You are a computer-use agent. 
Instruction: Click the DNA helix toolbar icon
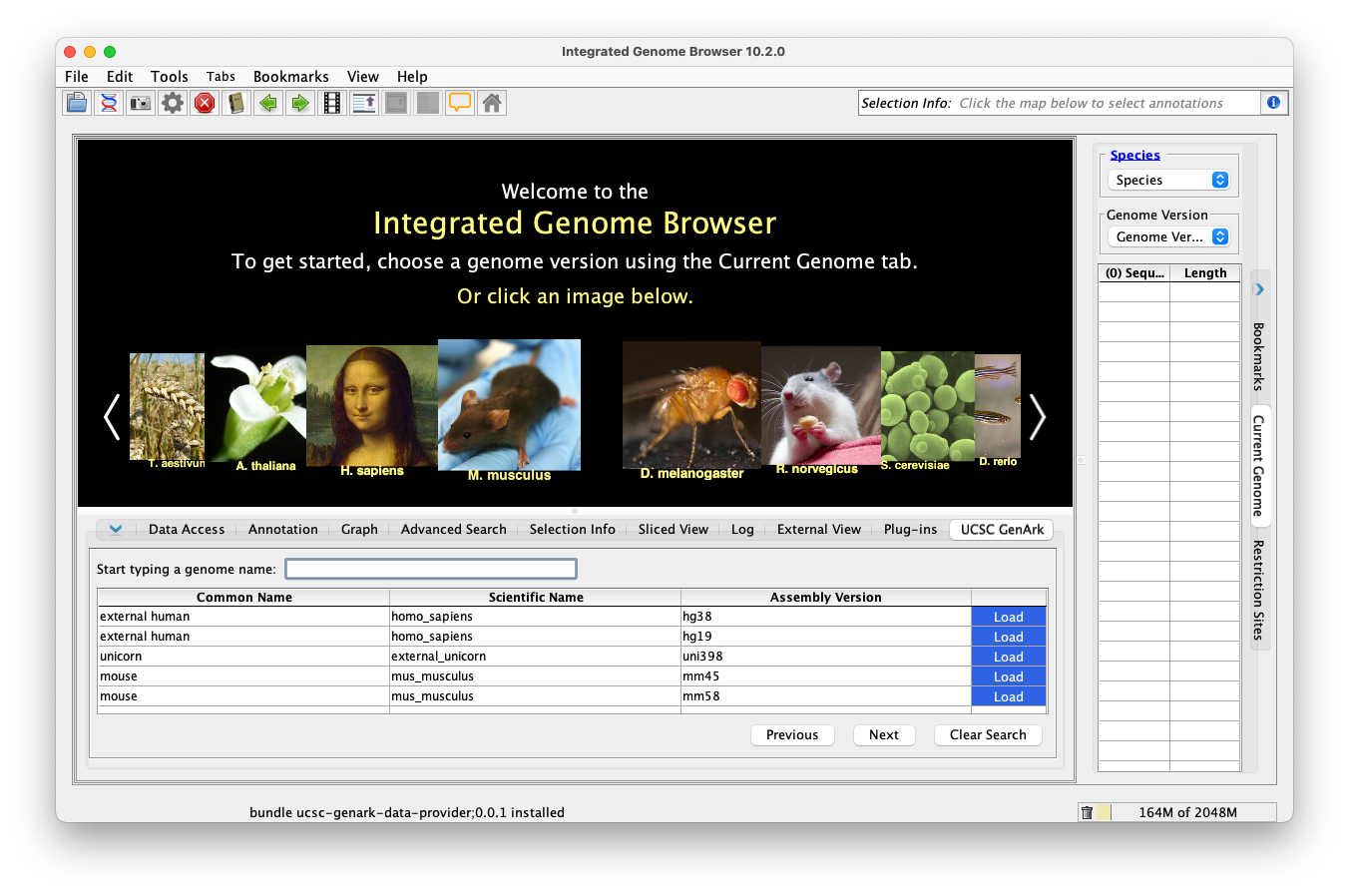[x=109, y=103]
